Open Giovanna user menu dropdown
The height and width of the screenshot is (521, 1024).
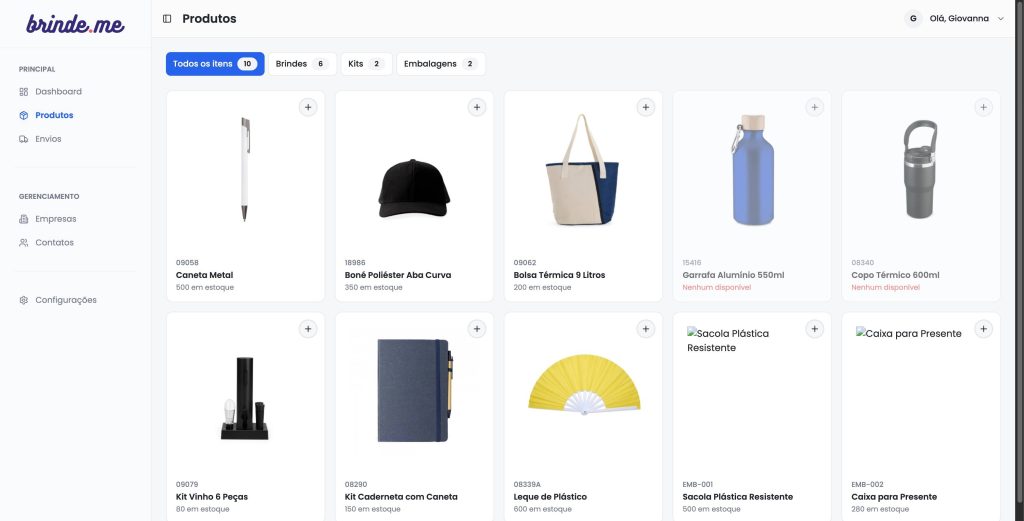point(955,19)
